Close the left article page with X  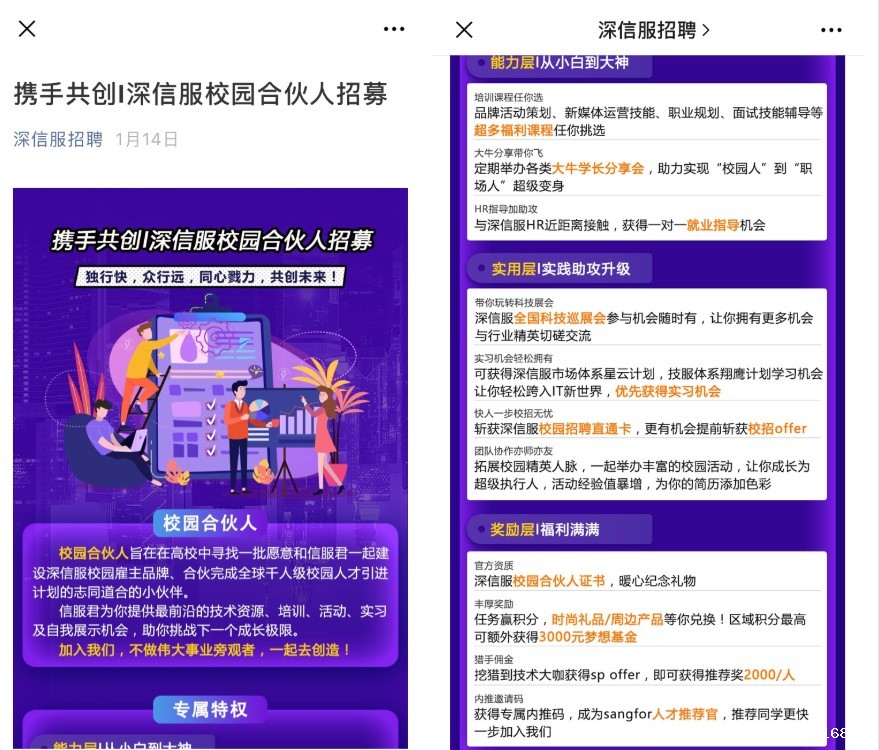(x=27, y=29)
